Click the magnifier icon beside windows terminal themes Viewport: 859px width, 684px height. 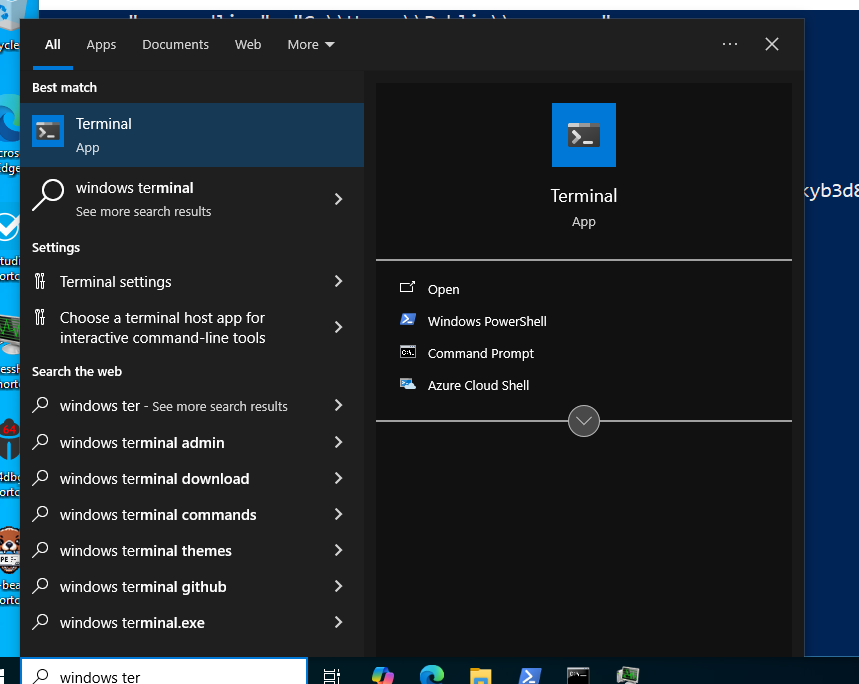41,550
